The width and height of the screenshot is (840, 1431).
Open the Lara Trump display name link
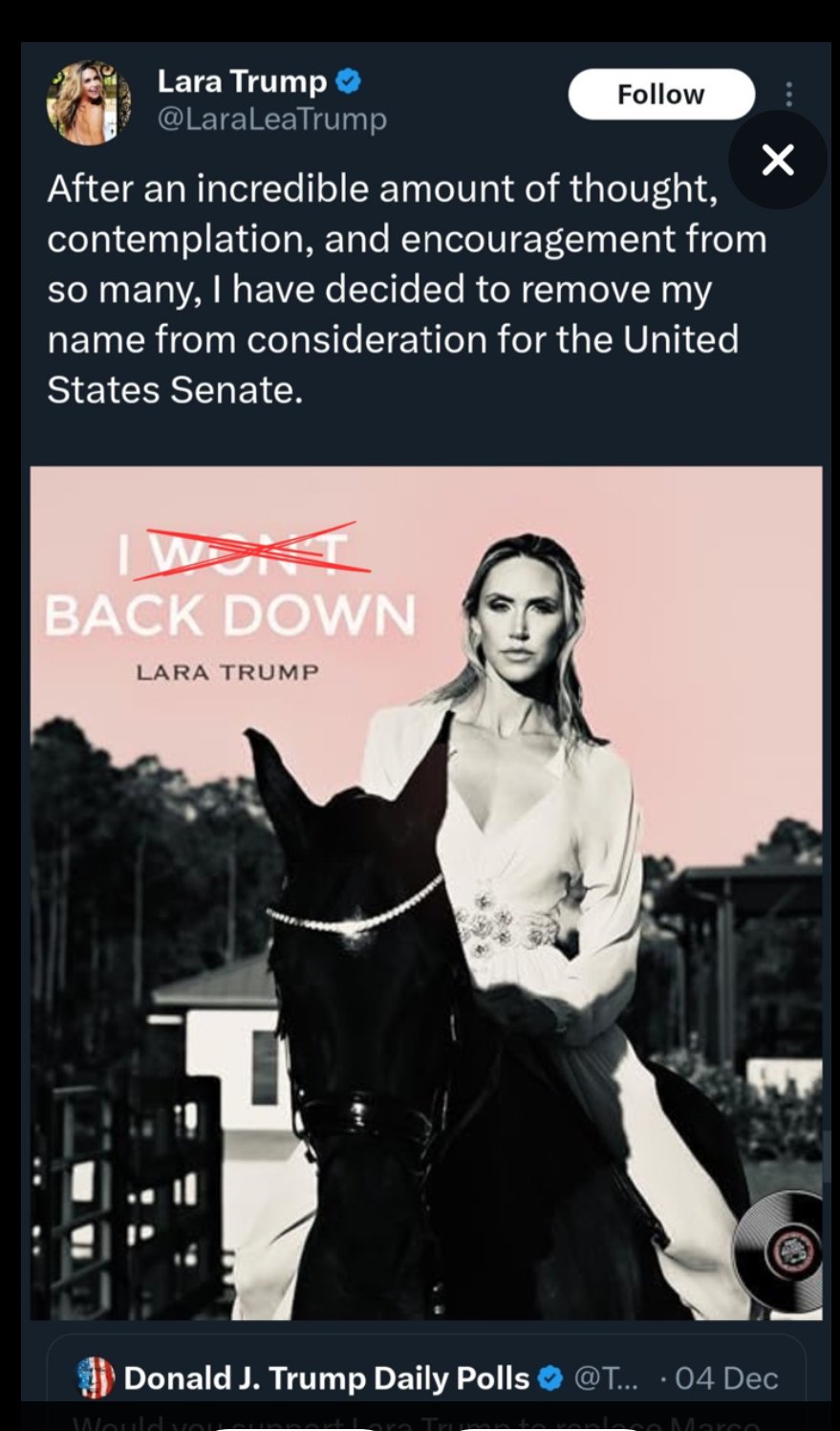(242, 81)
